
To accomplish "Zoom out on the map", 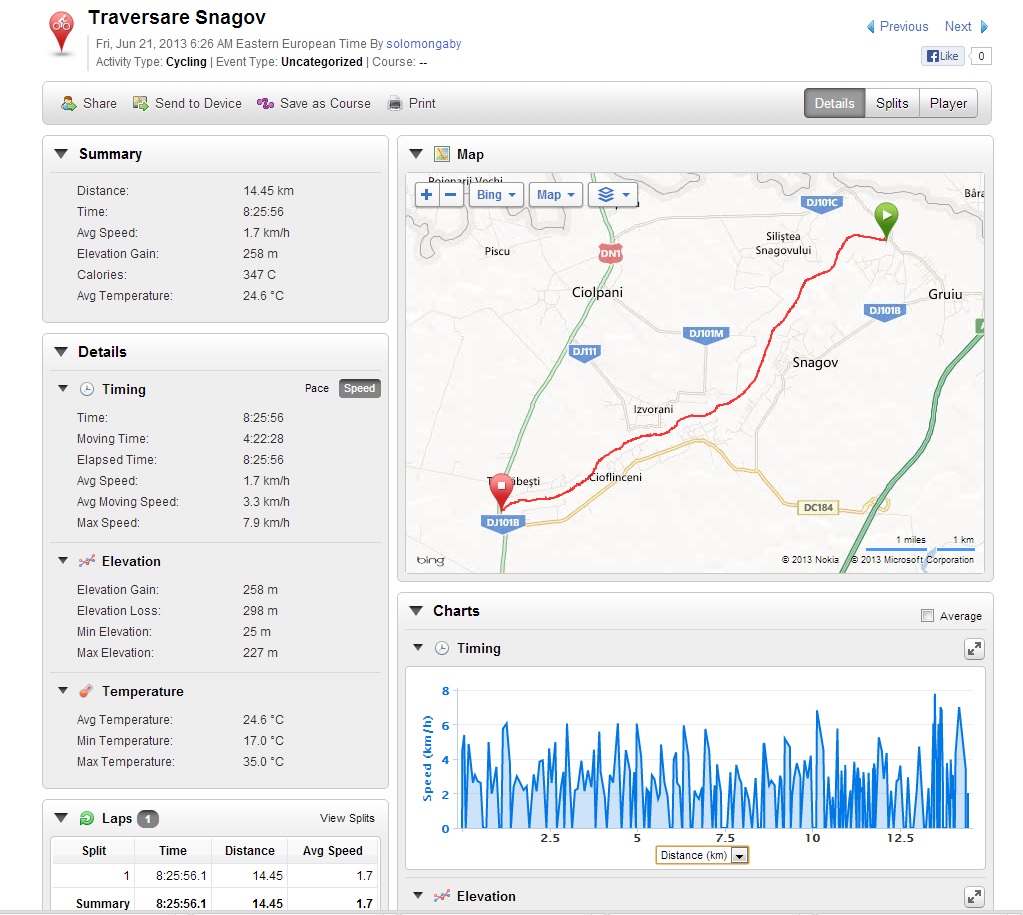I will pyautogui.click(x=451, y=194).
